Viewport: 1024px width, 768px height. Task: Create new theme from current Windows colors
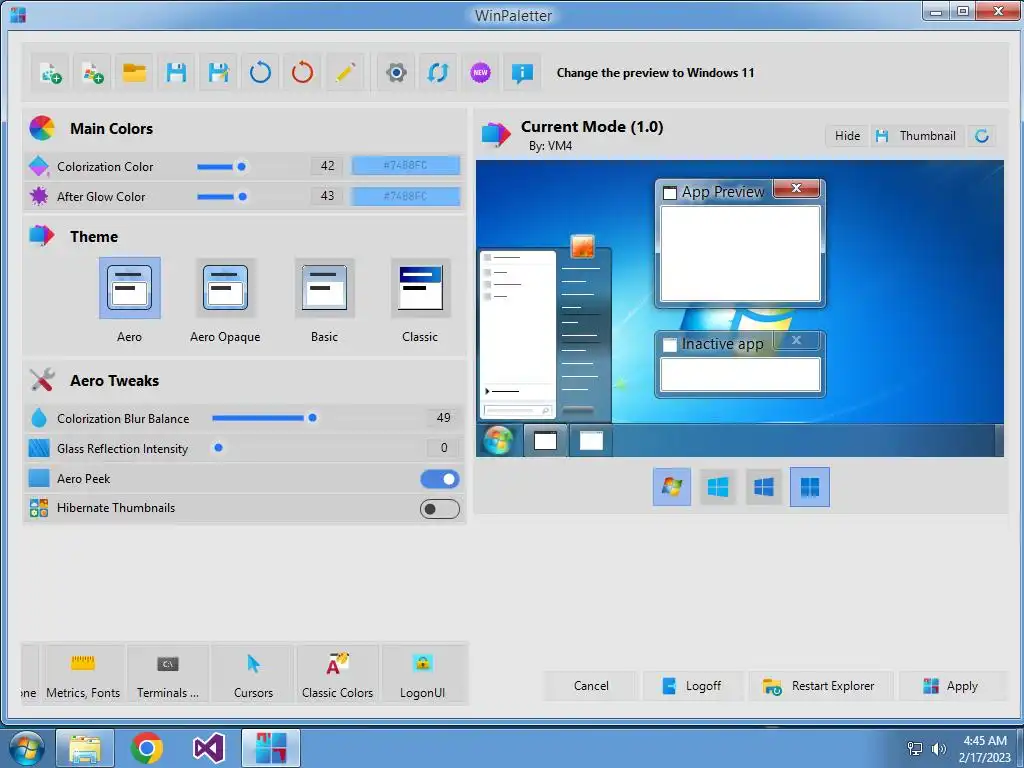93,72
